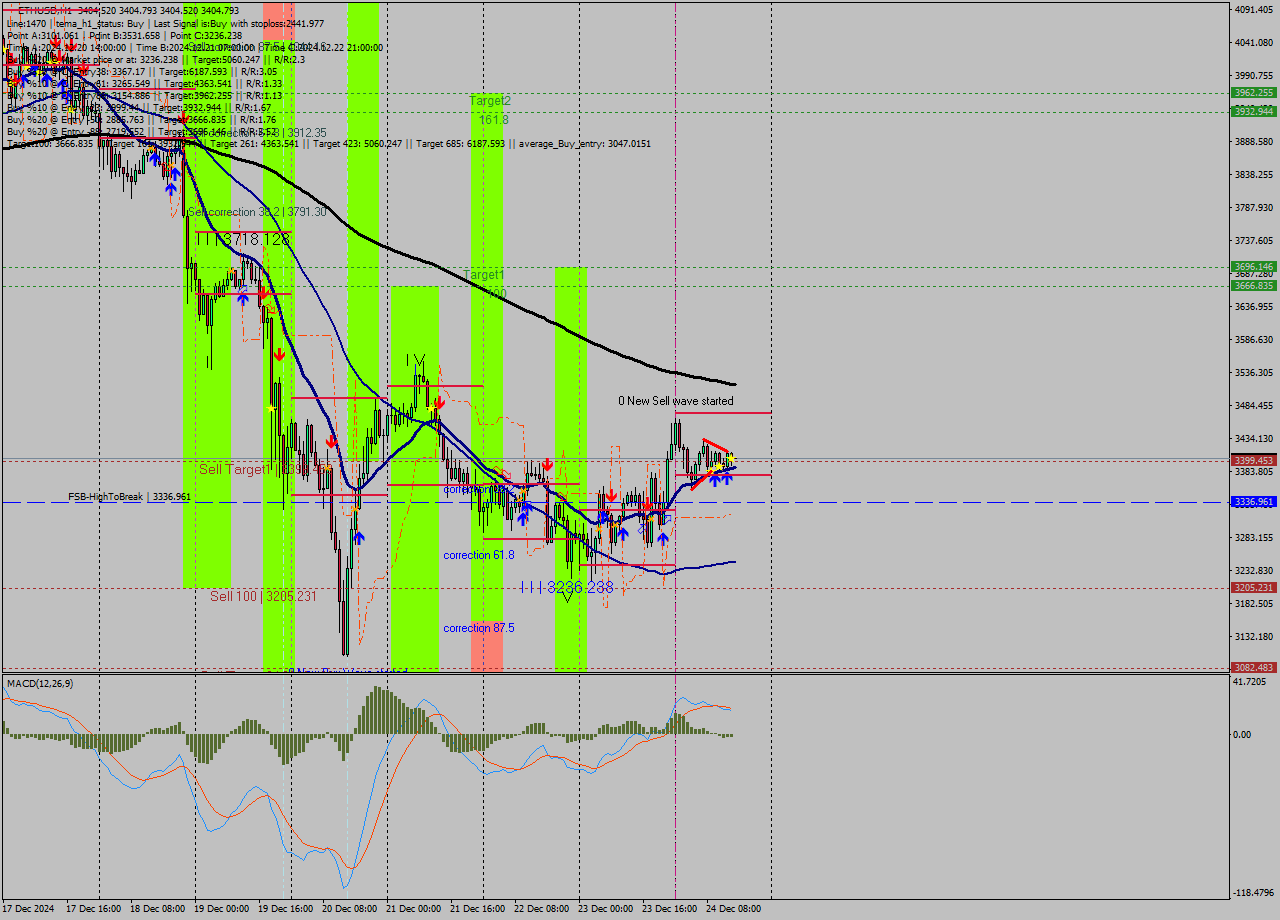1280x920 pixels.
Task: Click the -118.4796 MACD scale value
Action: (x=1256, y=893)
